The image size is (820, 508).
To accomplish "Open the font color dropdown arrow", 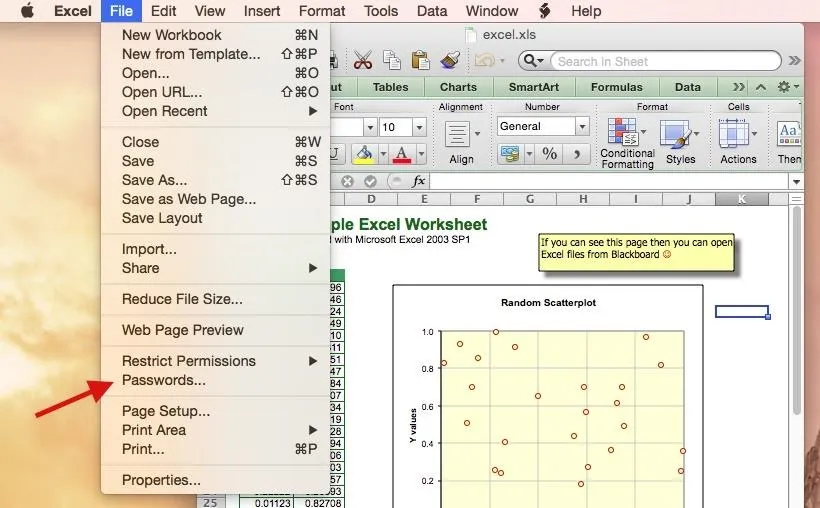I will pyautogui.click(x=421, y=154).
